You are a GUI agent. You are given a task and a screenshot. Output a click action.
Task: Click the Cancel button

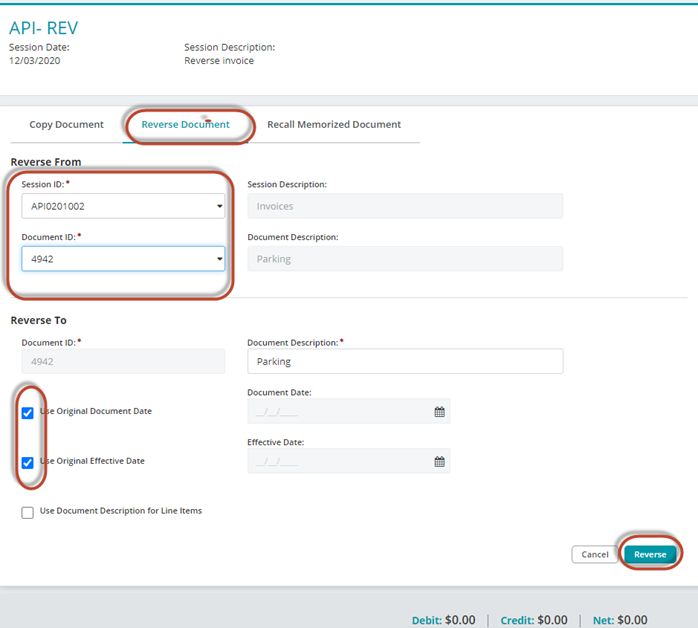coord(595,554)
